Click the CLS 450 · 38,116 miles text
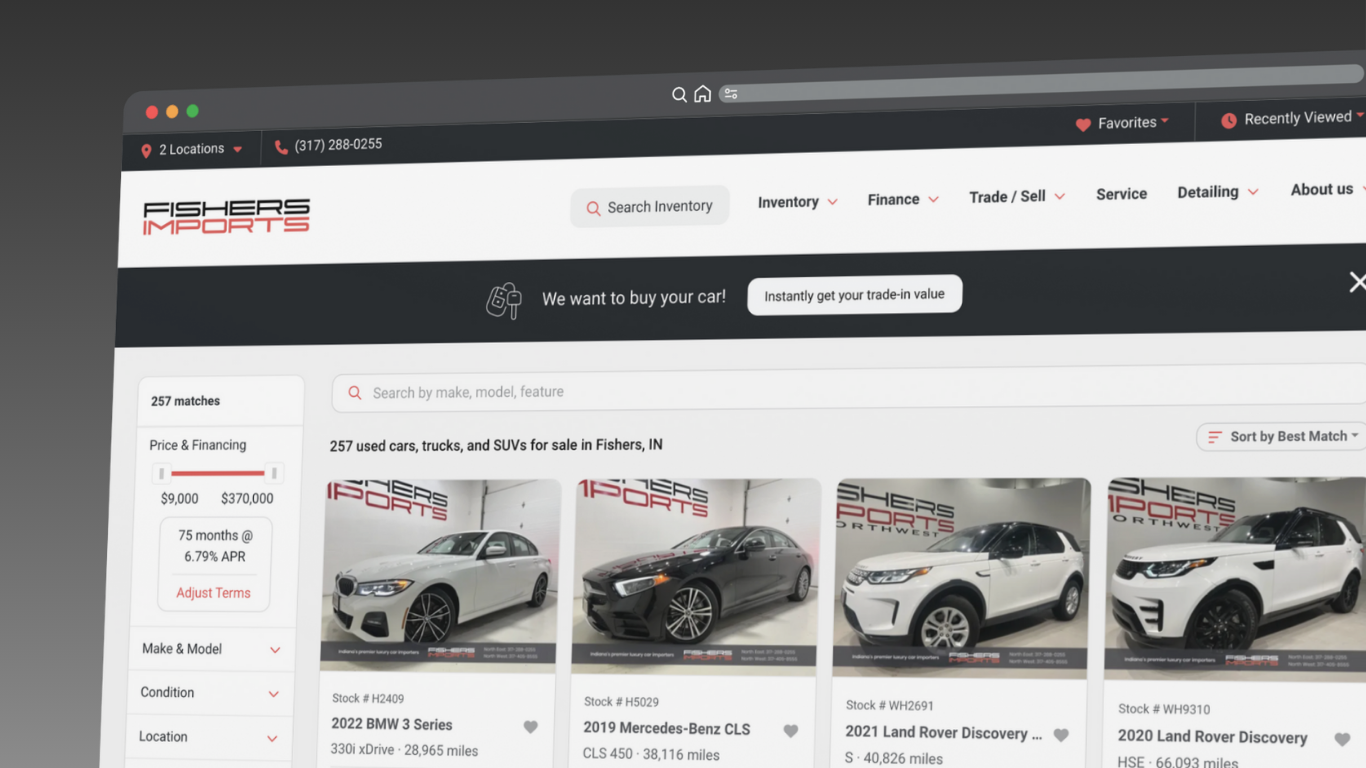 (651, 755)
